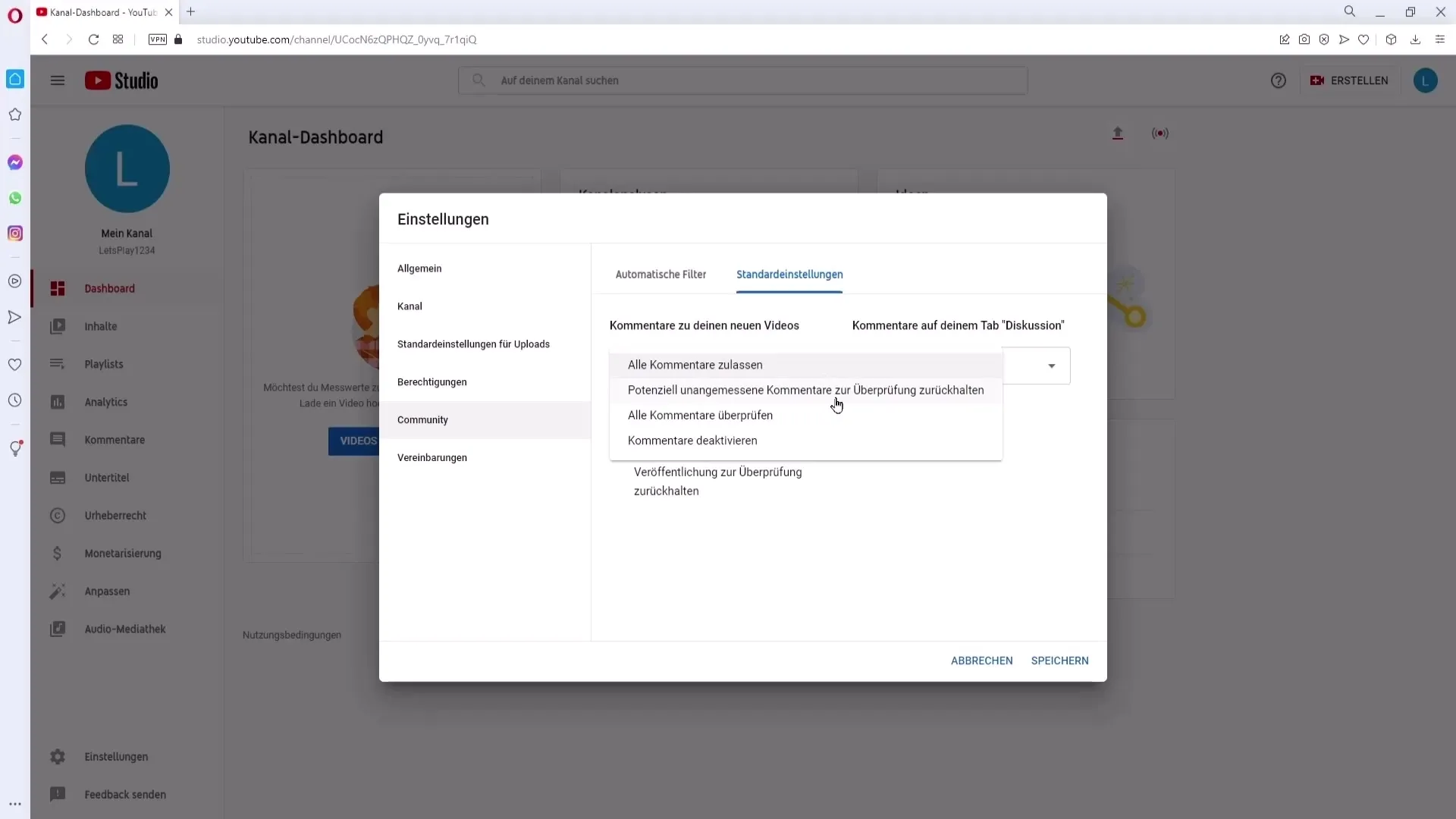Viewport: 1456px width, 819px height.
Task: Select Alle Kommentare überprüfen option
Action: [700, 414]
